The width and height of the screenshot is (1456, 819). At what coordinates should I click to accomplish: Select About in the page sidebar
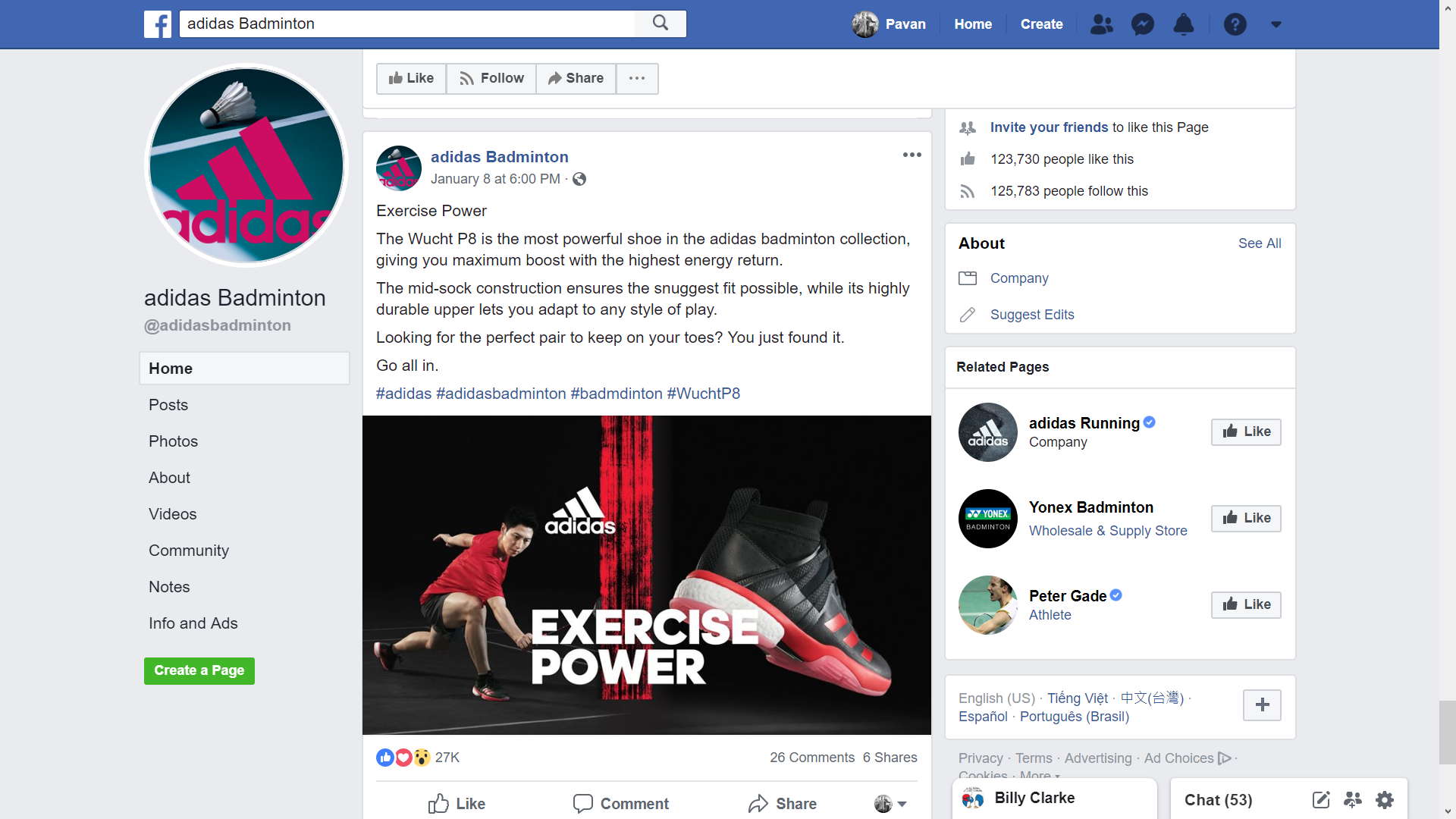pos(169,478)
